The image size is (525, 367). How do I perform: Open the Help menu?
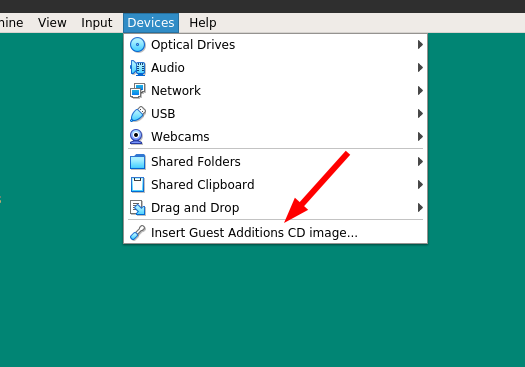[x=203, y=23]
